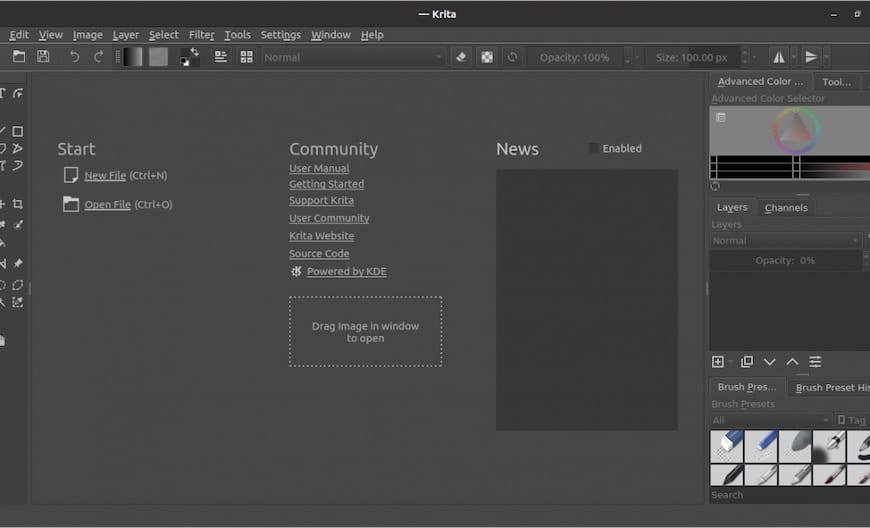Toggle preserve alpha checkerboard button
870x528 pixels.
[x=487, y=57]
